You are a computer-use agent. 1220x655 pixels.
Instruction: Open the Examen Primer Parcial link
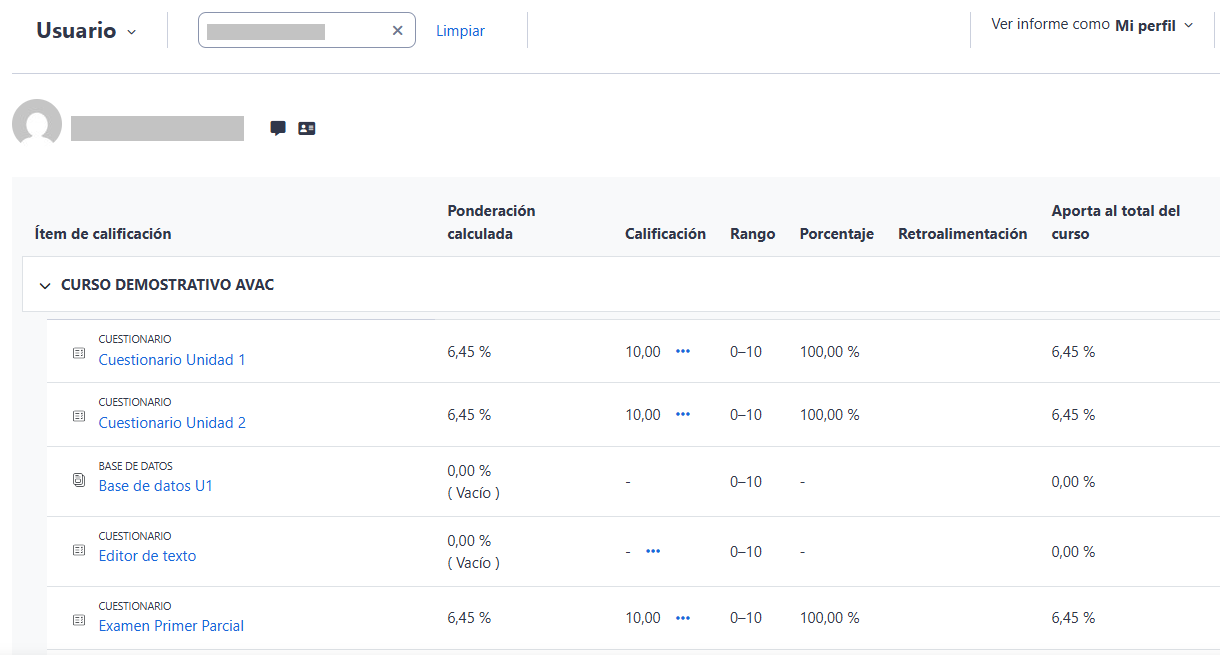coord(171,626)
